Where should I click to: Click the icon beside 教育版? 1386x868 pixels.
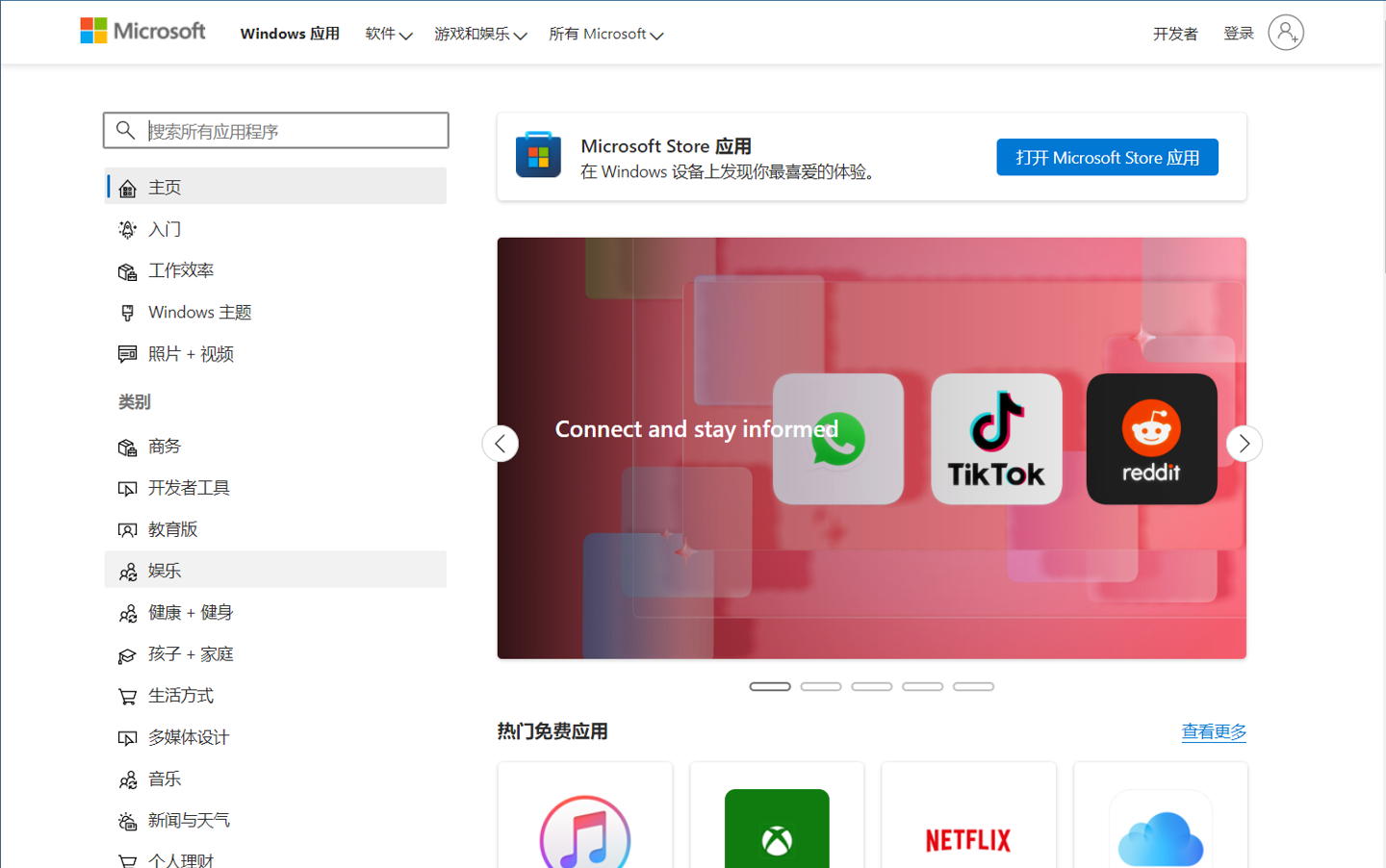tap(127, 530)
